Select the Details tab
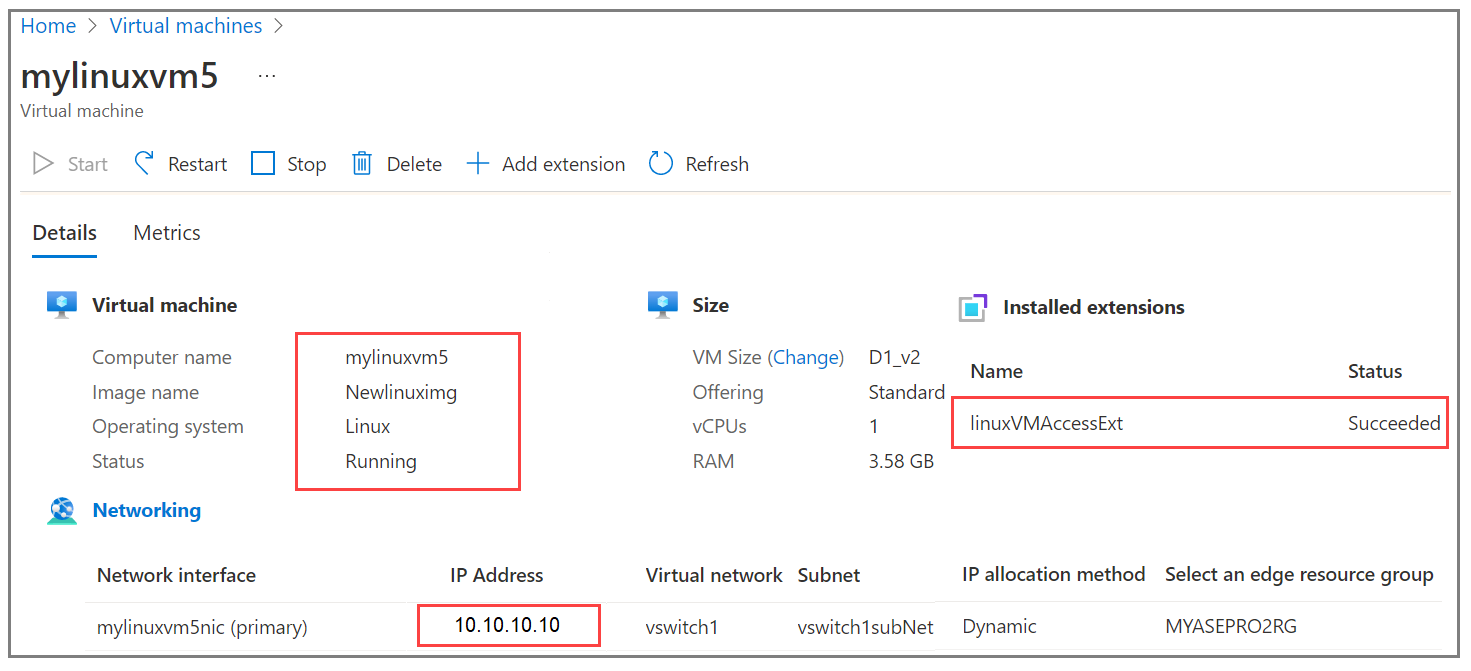1471x671 pixels. pyautogui.click(x=65, y=233)
